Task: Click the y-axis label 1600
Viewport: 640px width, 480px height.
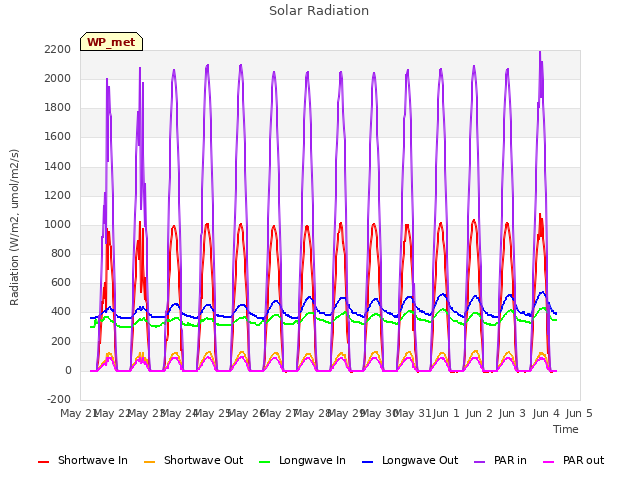Action: [x=58, y=137]
